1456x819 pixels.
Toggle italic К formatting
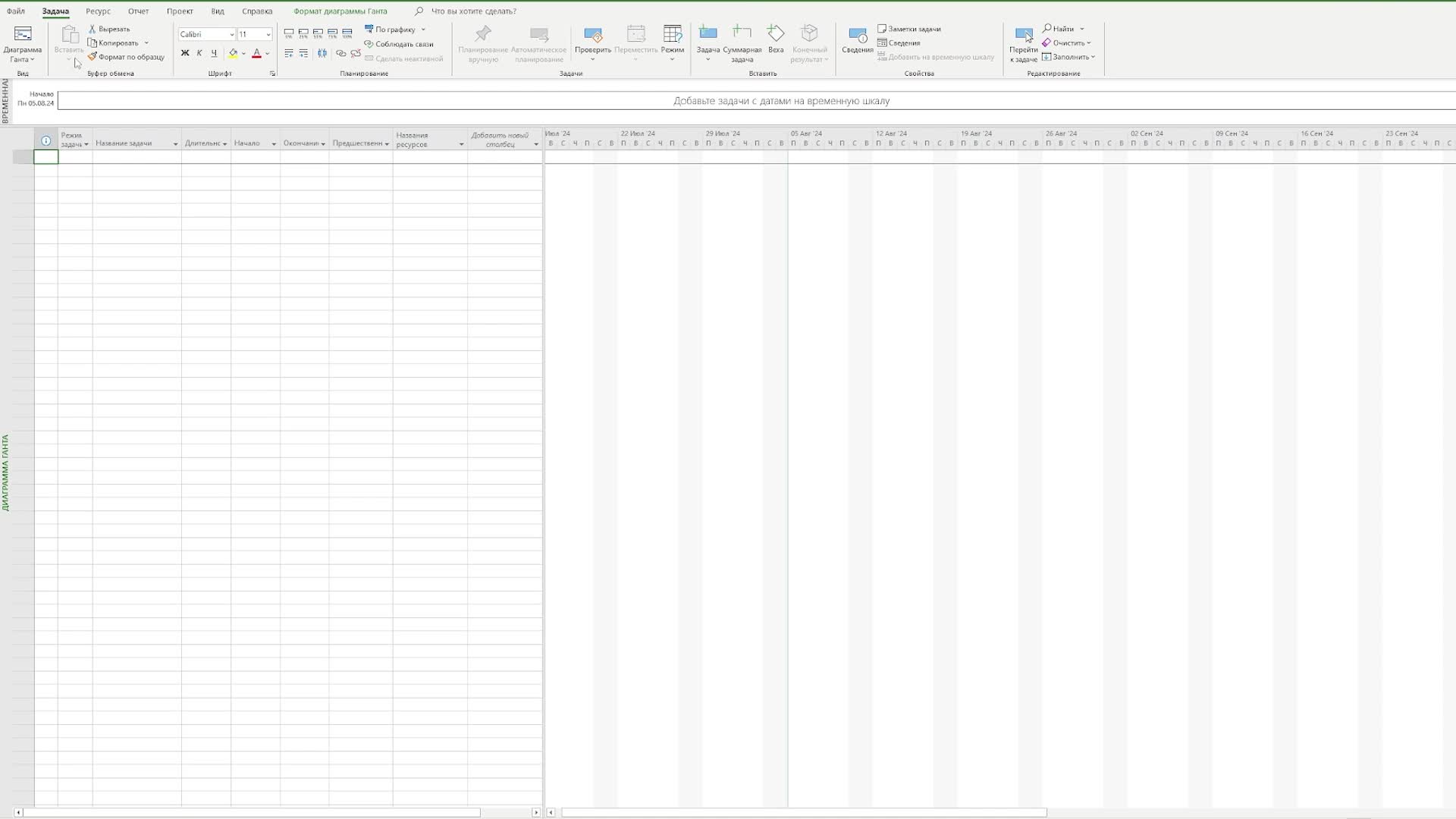coord(199,53)
